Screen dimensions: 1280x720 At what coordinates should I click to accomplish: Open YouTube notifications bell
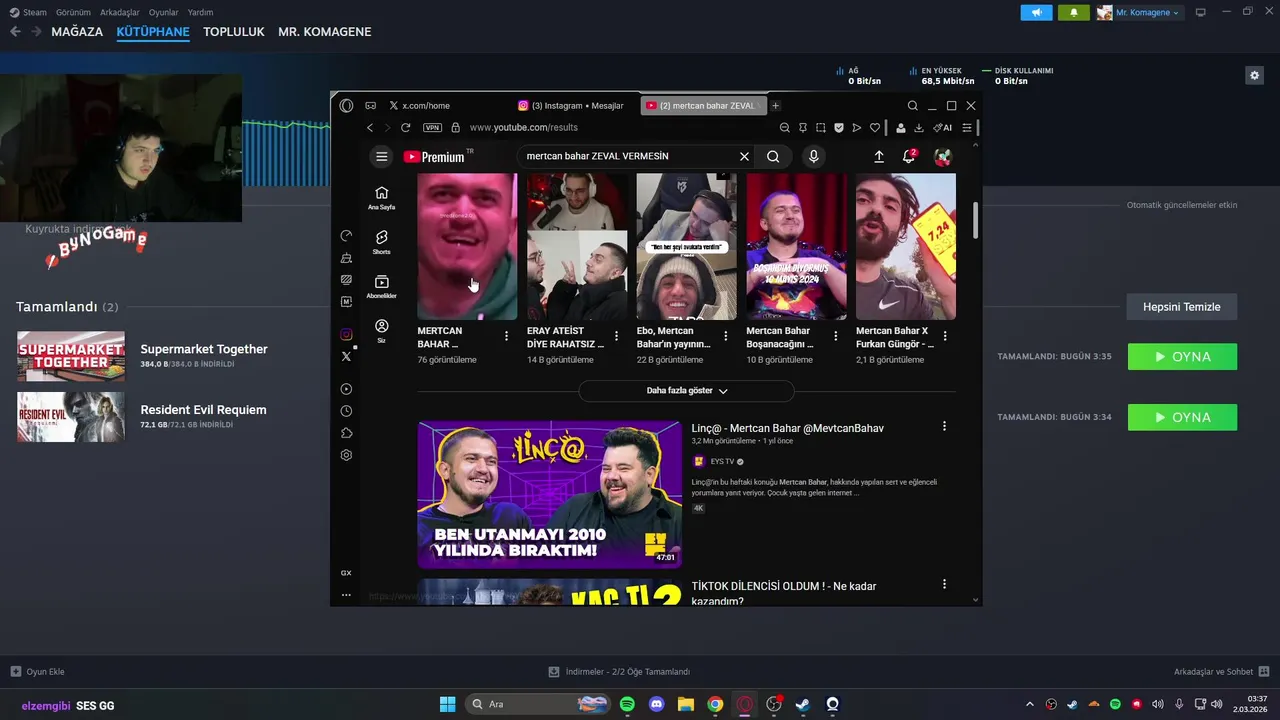pyautogui.click(x=909, y=156)
